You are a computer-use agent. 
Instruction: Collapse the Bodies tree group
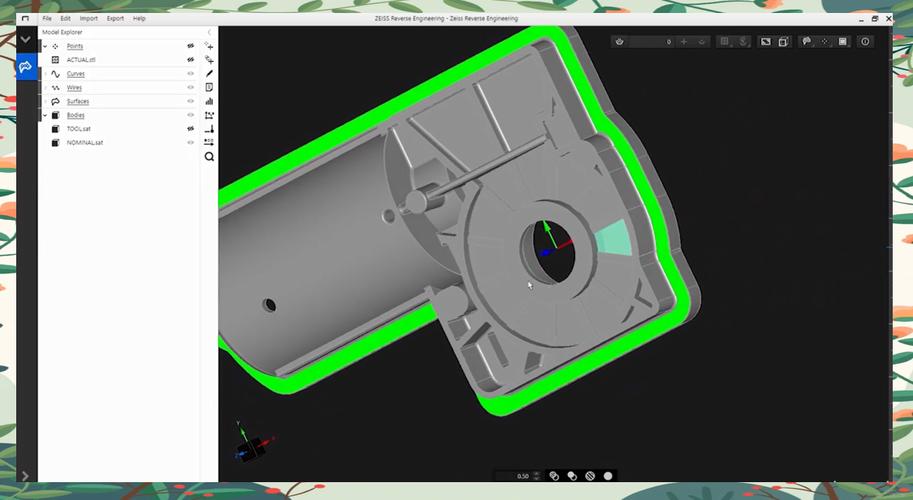pos(45,115)
